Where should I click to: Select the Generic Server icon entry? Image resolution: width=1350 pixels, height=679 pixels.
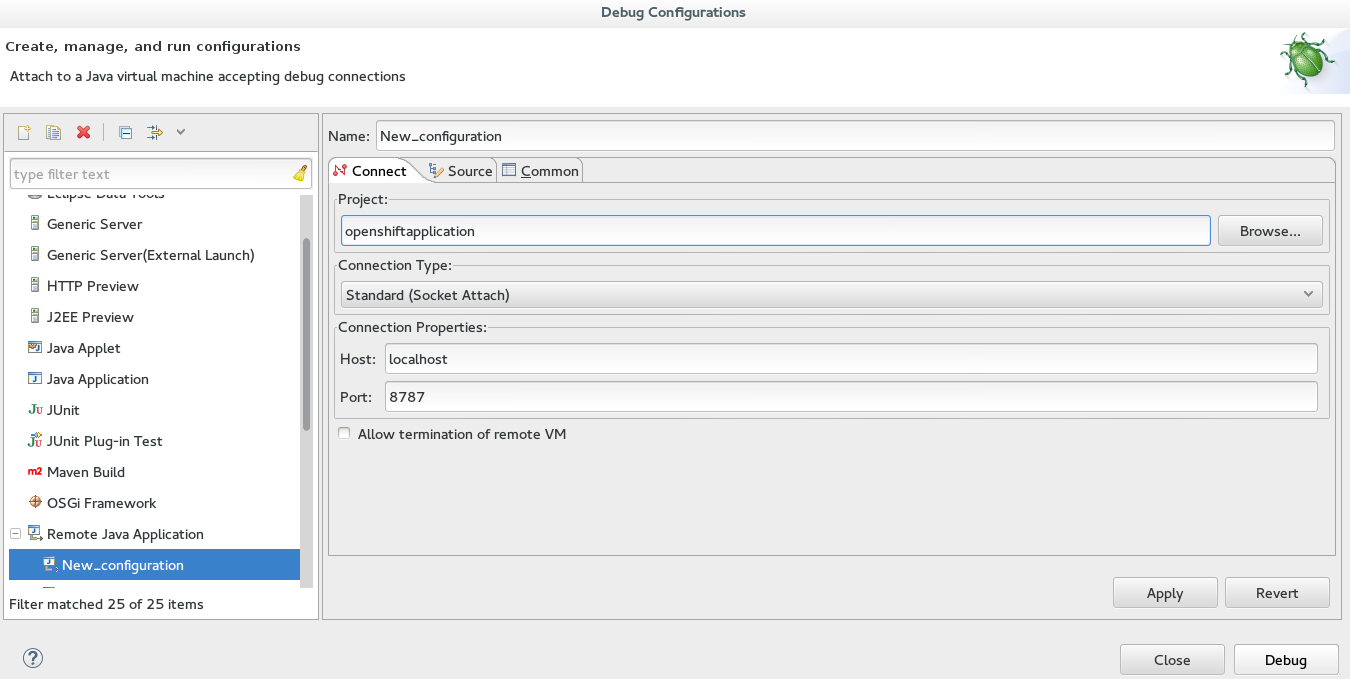35,224
